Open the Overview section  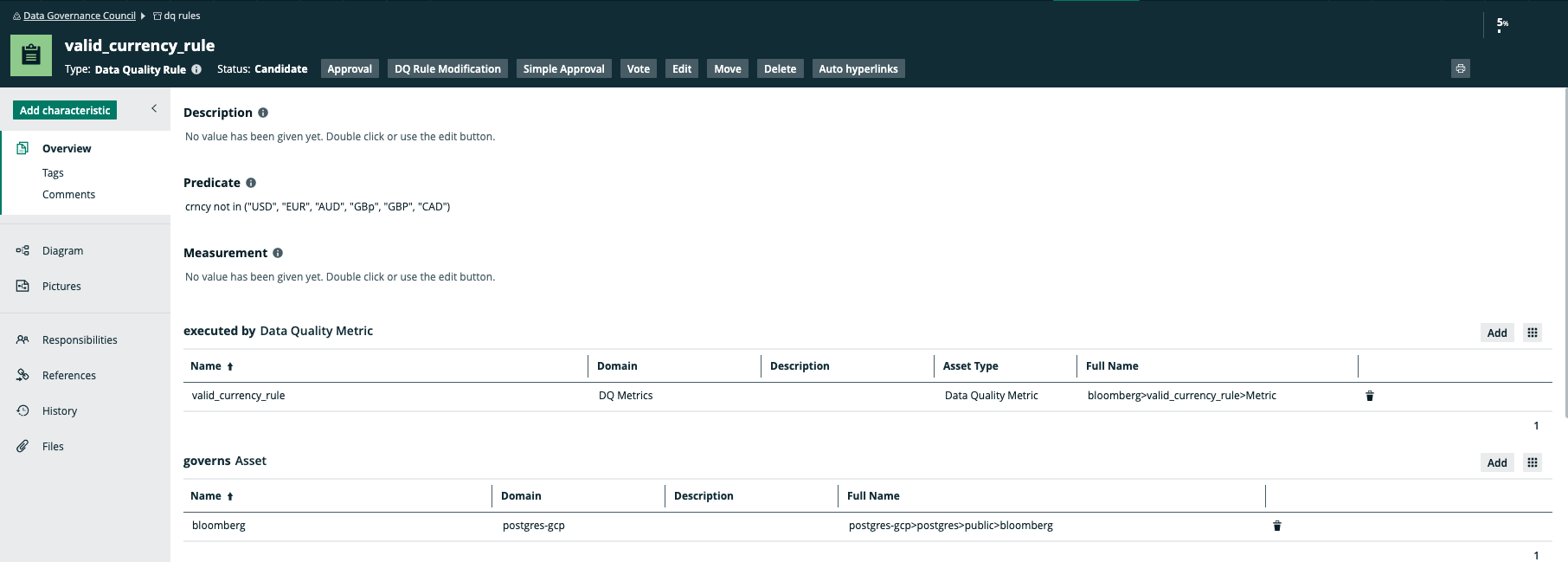pos(67,148)
